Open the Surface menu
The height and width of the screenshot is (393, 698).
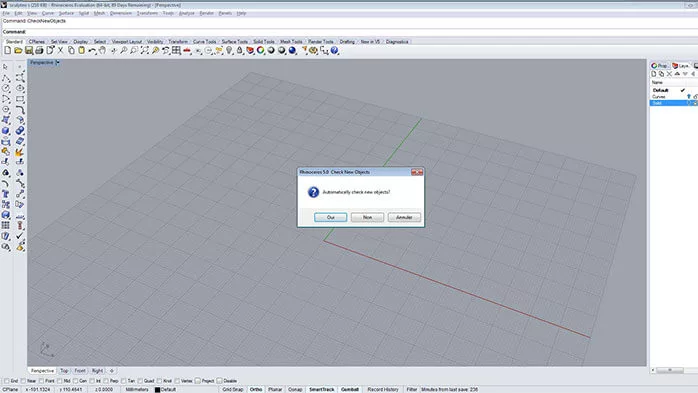point(66,13)
